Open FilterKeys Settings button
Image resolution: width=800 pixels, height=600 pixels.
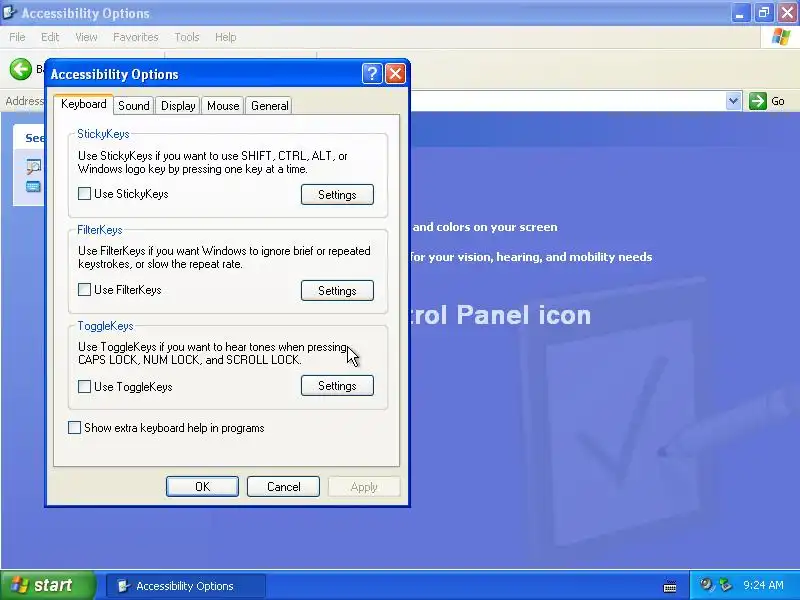click(x=337, y=290)
